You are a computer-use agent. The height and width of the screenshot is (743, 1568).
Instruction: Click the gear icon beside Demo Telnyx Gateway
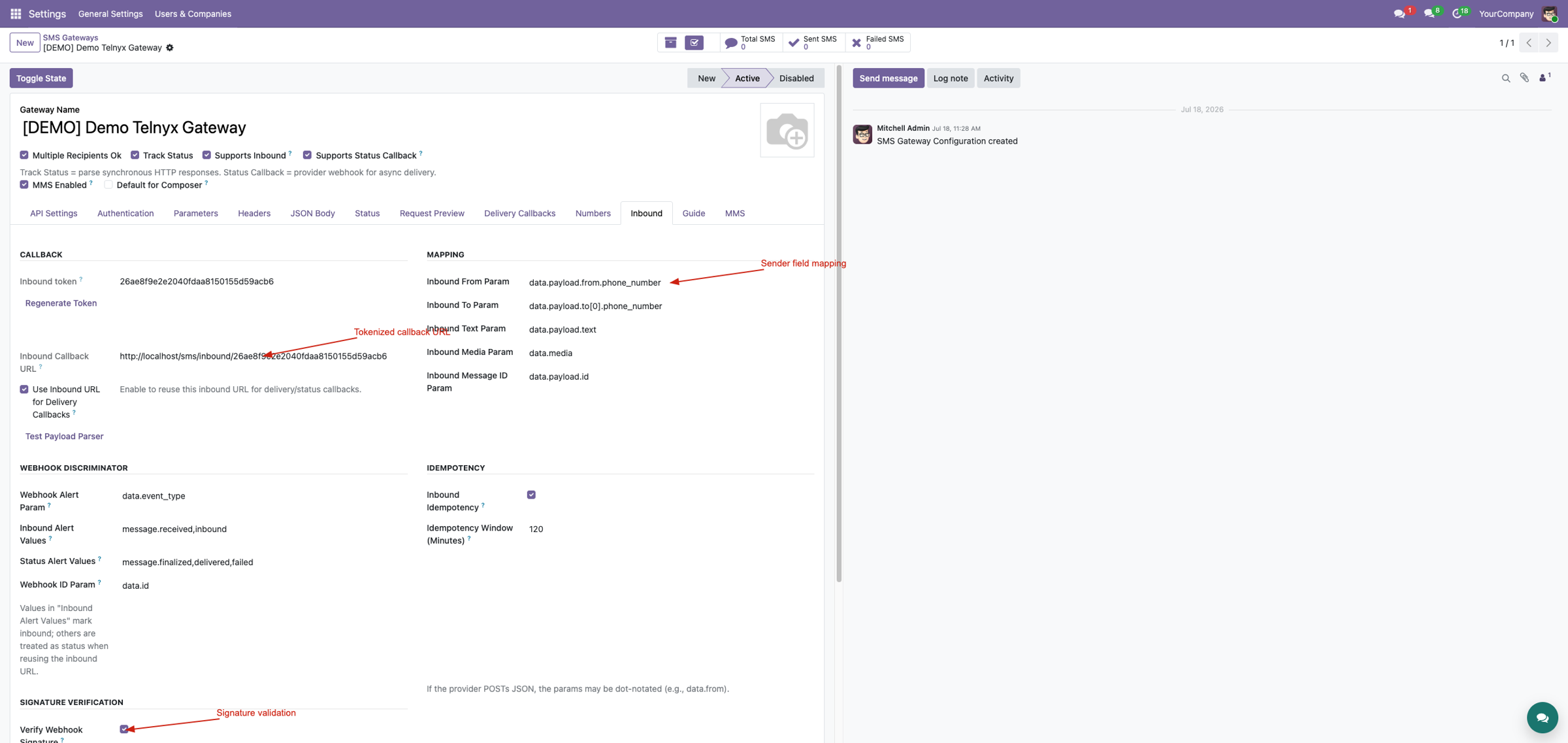[170, 48]
